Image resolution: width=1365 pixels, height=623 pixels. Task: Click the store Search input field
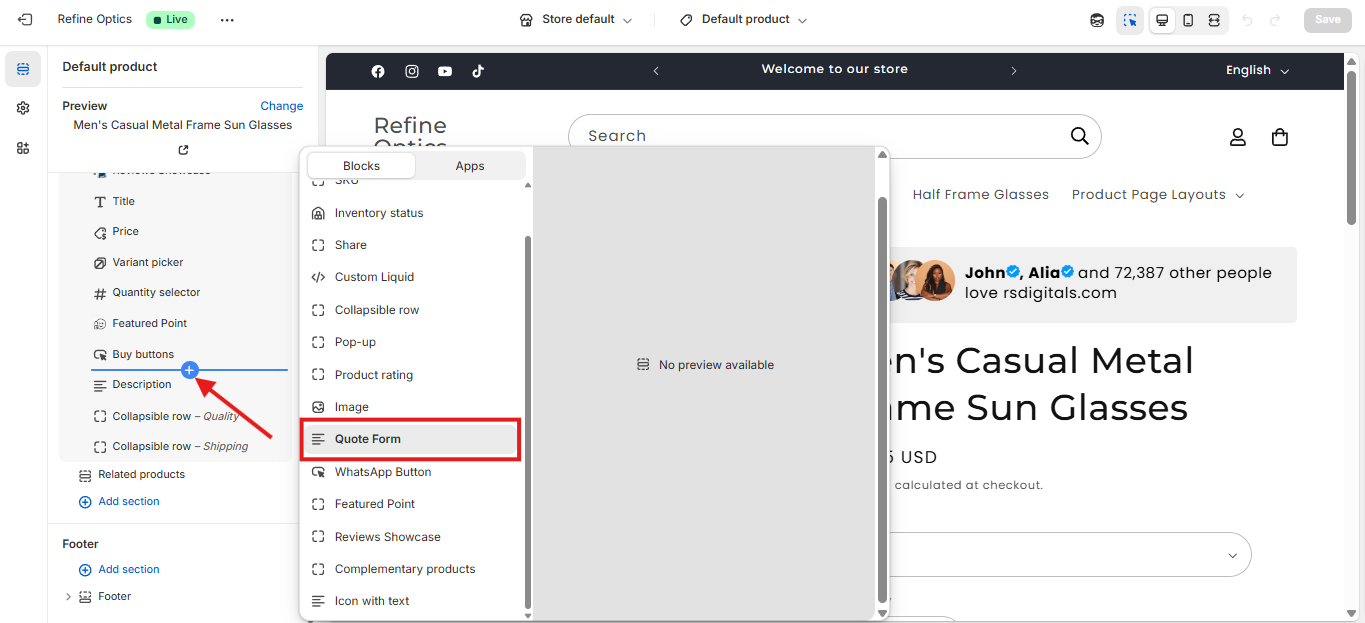pyautogui.click(x=820, y=136)
